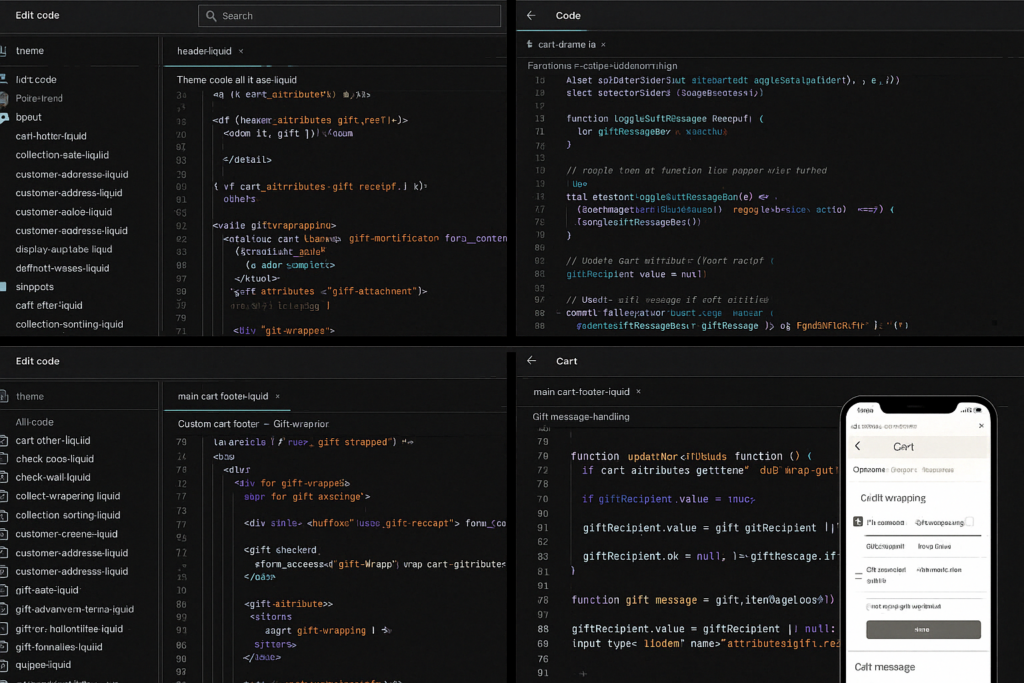Click the file icon beside "collection sorting-liquid"

point(4,515)
